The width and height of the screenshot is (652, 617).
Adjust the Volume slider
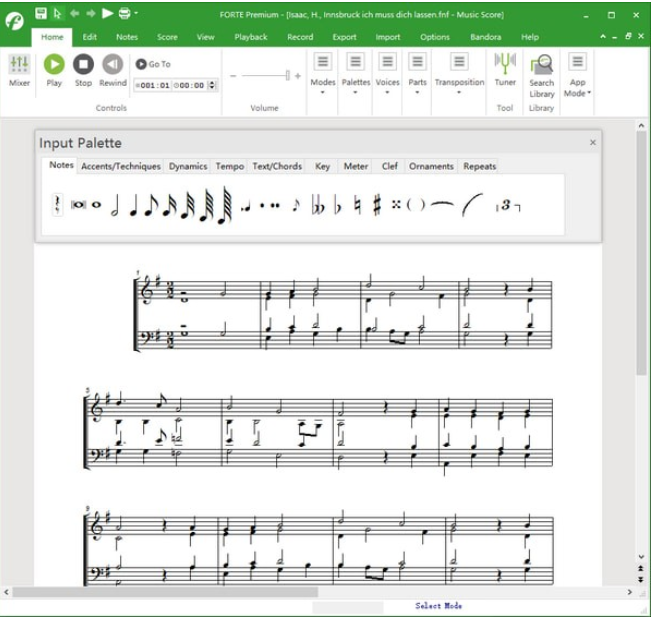[287, 76]
